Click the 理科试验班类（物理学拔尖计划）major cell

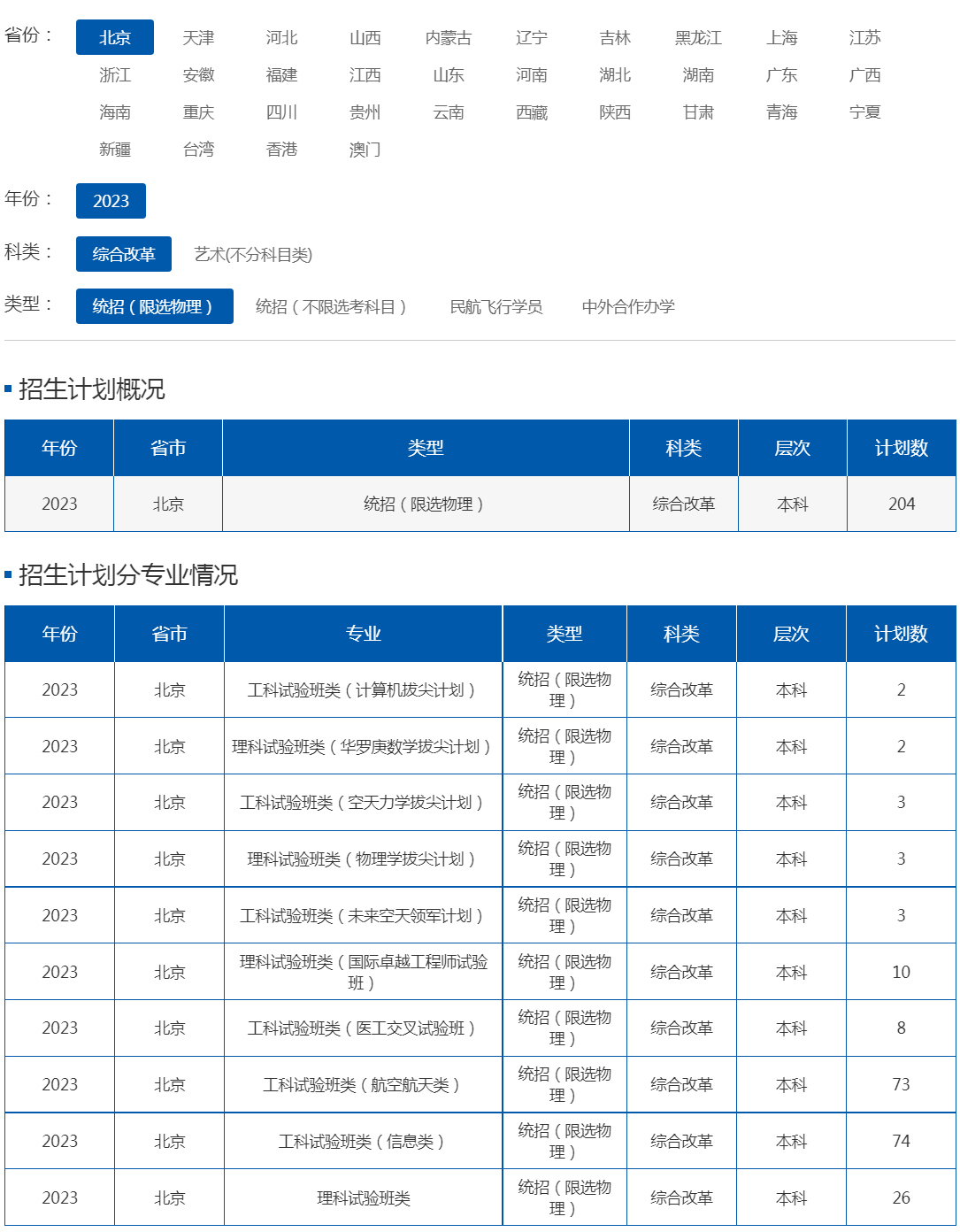click(x=363, y=859)
